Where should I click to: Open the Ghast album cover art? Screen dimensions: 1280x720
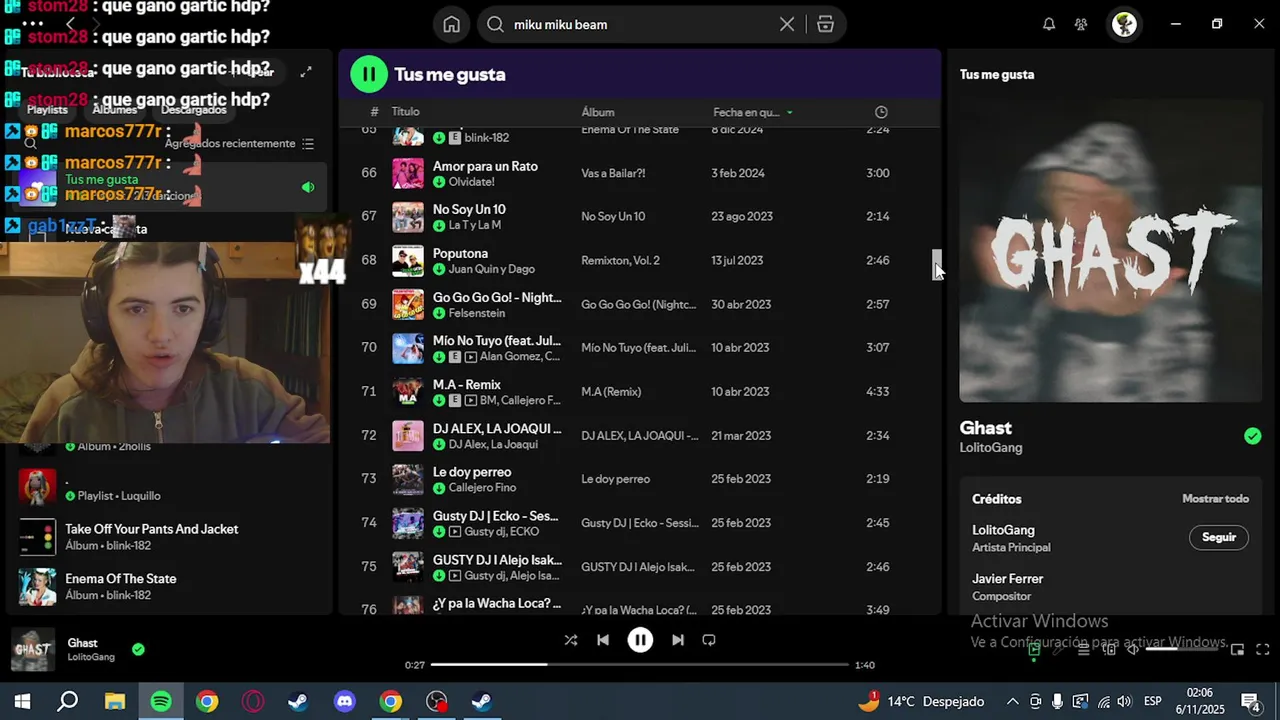tap(1110, 251)
